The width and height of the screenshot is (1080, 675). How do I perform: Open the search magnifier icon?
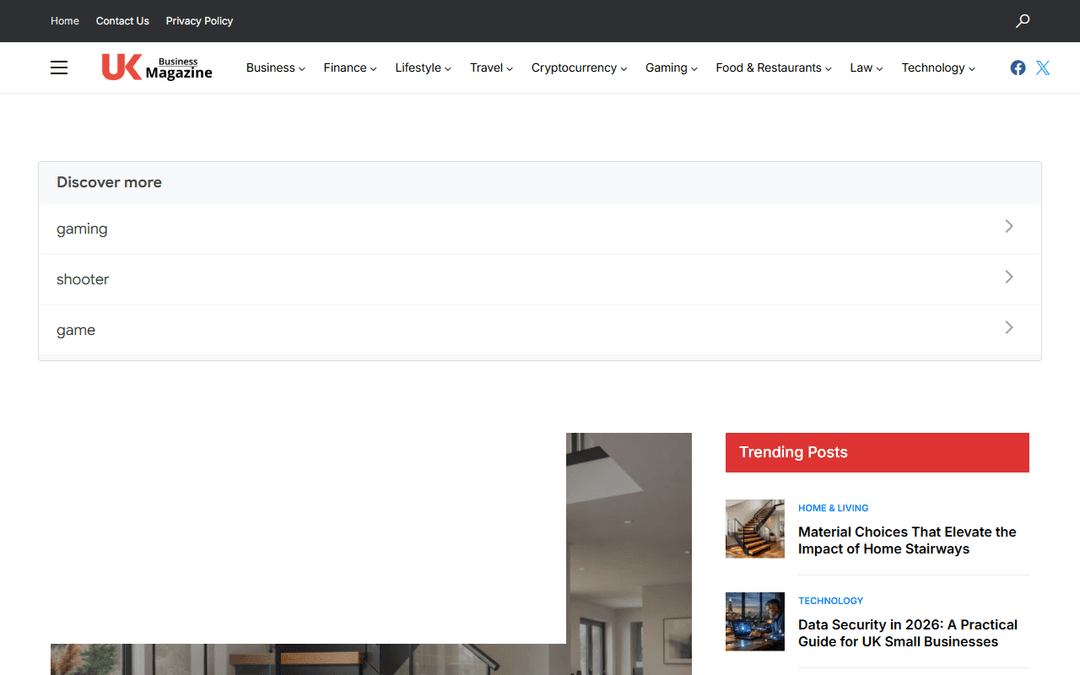[1023, 21]
